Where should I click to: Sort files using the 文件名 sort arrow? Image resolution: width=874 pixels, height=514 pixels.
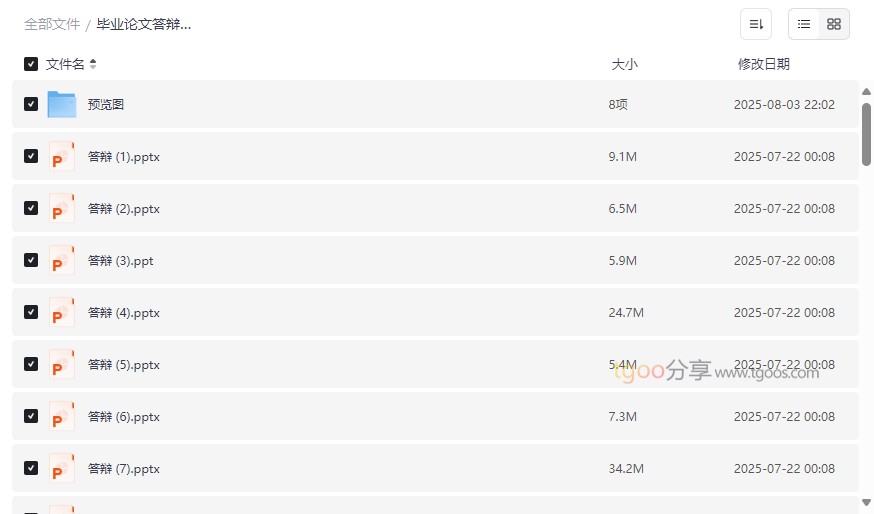pos(93,64)
